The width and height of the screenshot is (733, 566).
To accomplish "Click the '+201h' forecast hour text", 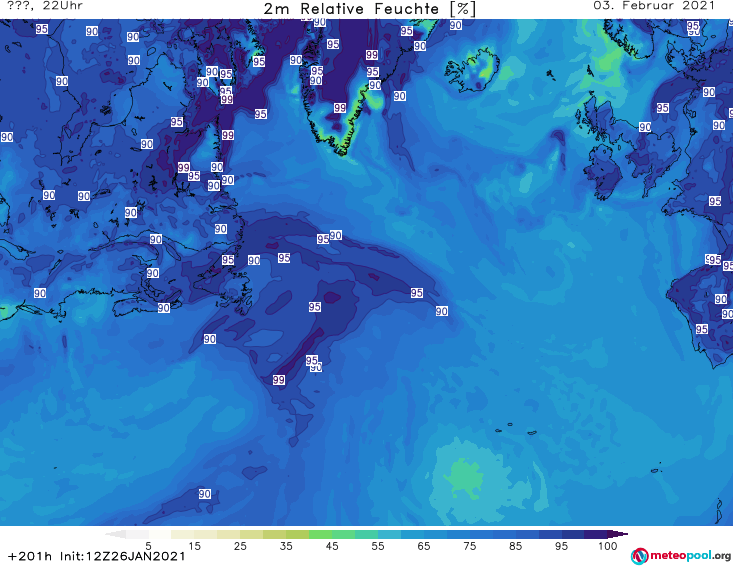I will (x=30, y=556).
